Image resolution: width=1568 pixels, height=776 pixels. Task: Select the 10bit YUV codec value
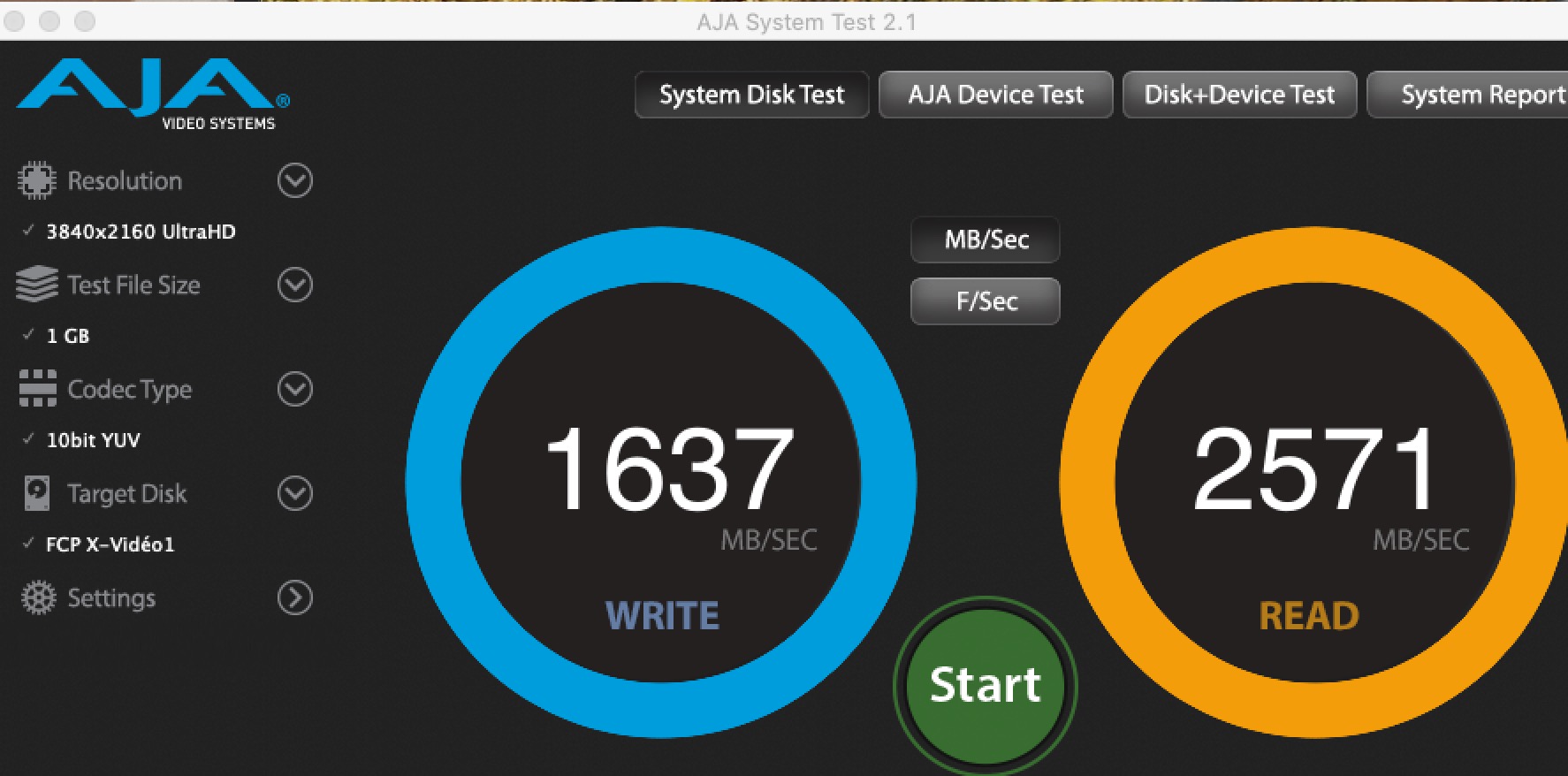click(x=93, y=440)
